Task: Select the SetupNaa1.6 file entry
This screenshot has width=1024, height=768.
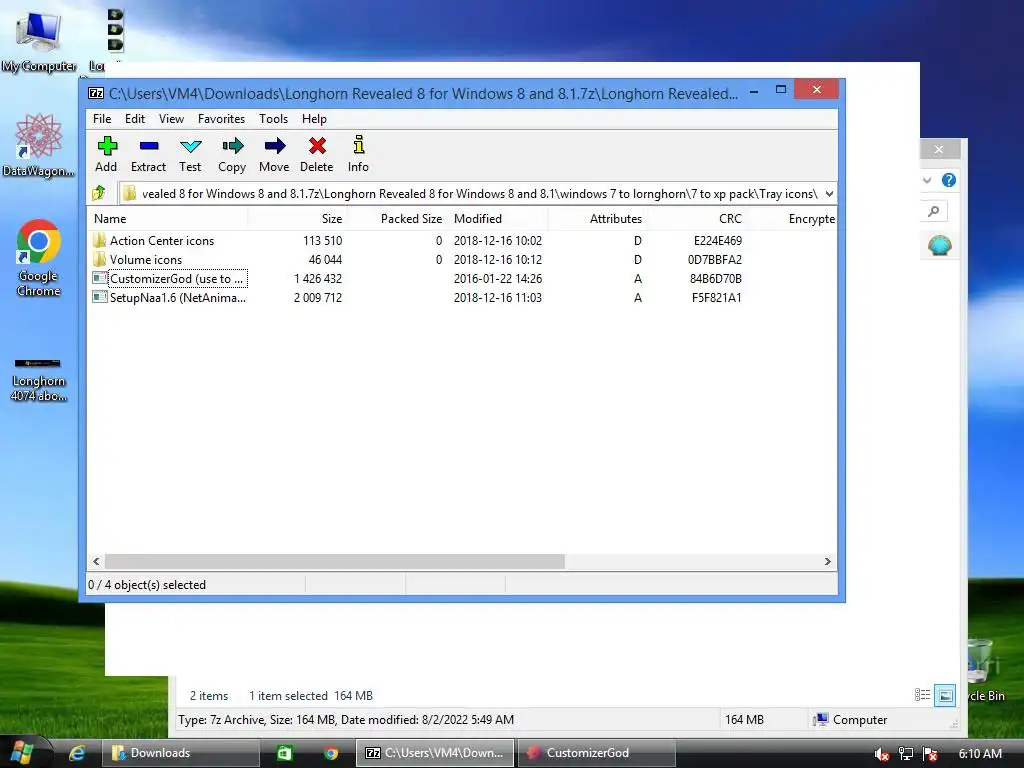Action: tap(170, 298)
